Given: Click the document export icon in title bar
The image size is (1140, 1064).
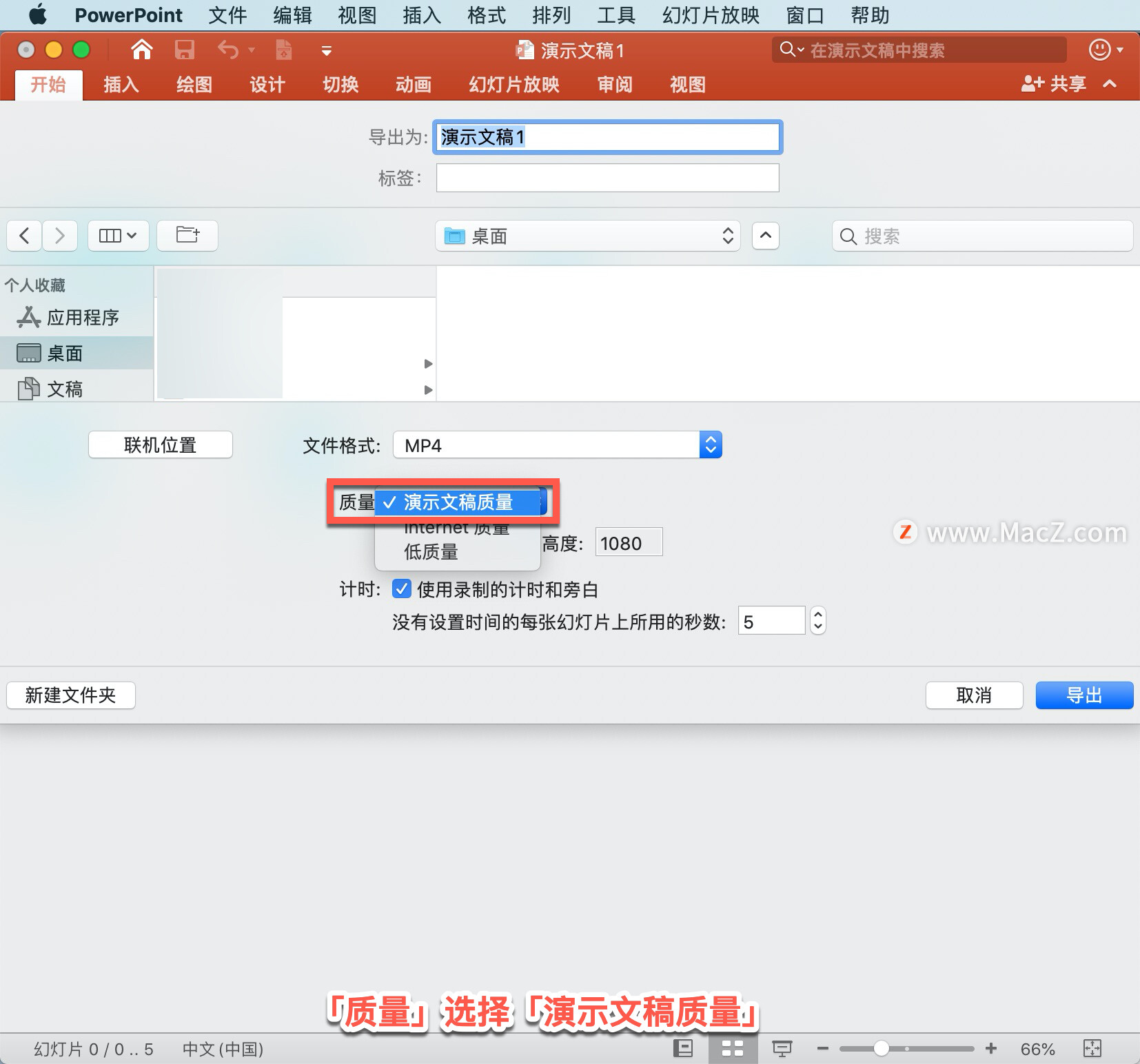Looking at the screenshot, I should click(283, 50).
